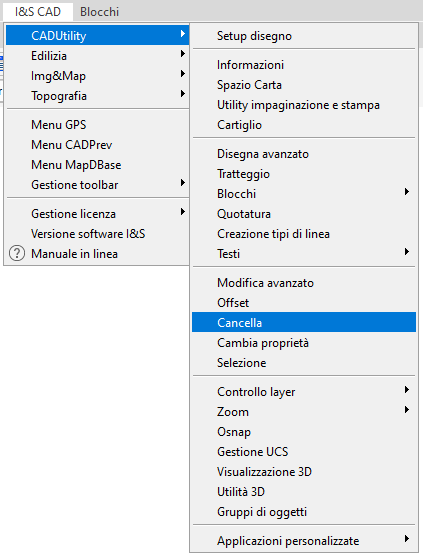Image resolution: width=423 pixels, height=556 pixels.
Task: Open Applicazioni personalizzate submenu
Action: coord(304,541)
